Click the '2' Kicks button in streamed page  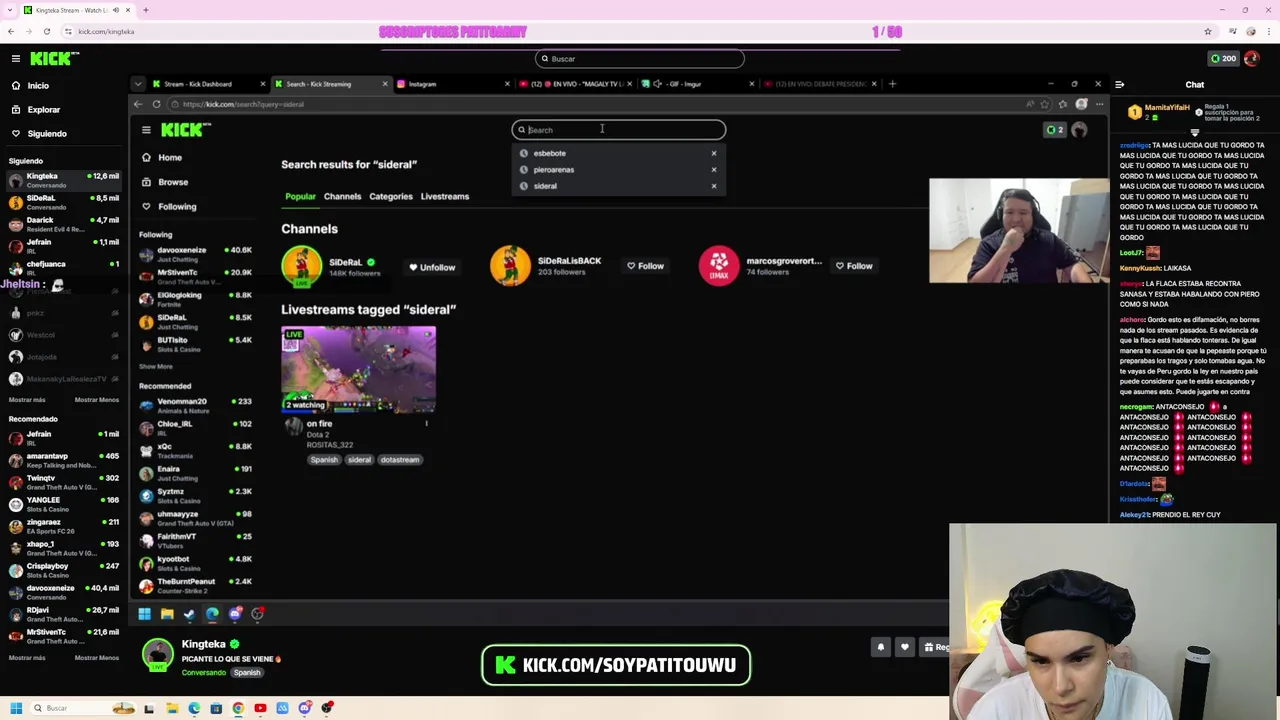tap(1055, 130)
